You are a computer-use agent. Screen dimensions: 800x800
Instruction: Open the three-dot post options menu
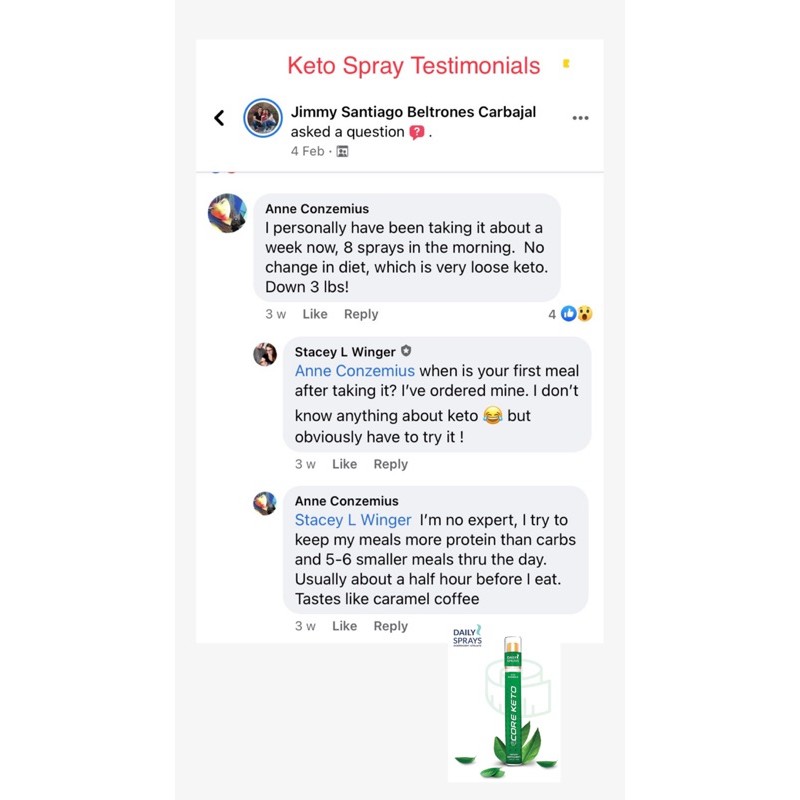point(580,118)
